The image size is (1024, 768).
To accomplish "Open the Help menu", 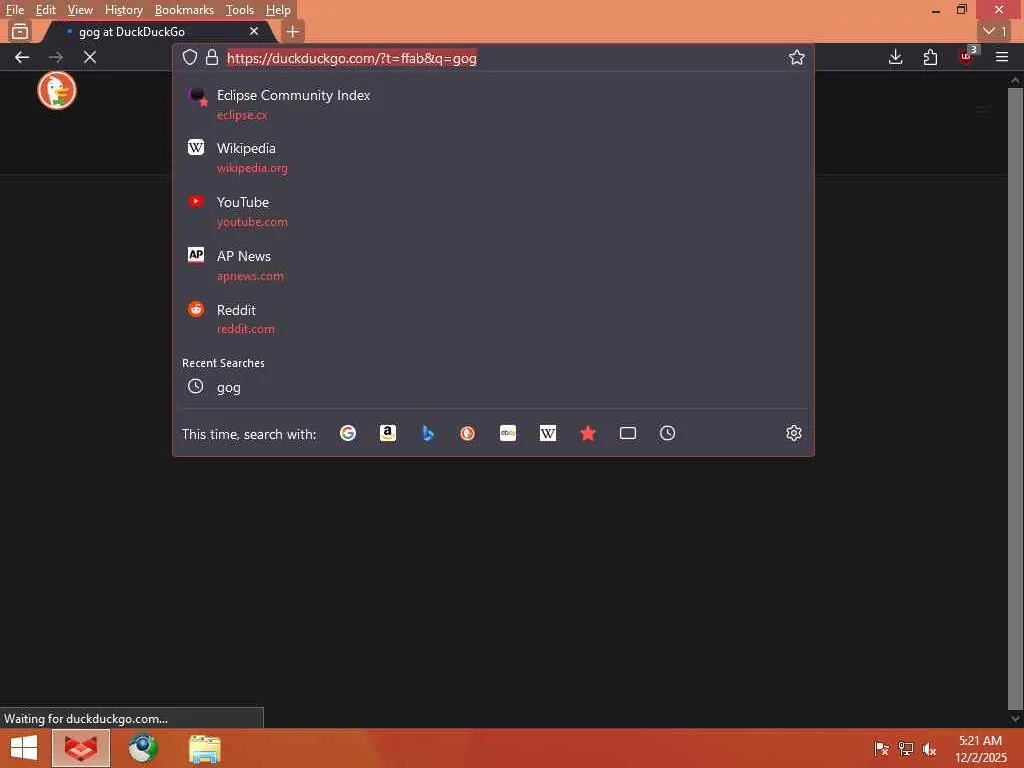I will (278, 10).
